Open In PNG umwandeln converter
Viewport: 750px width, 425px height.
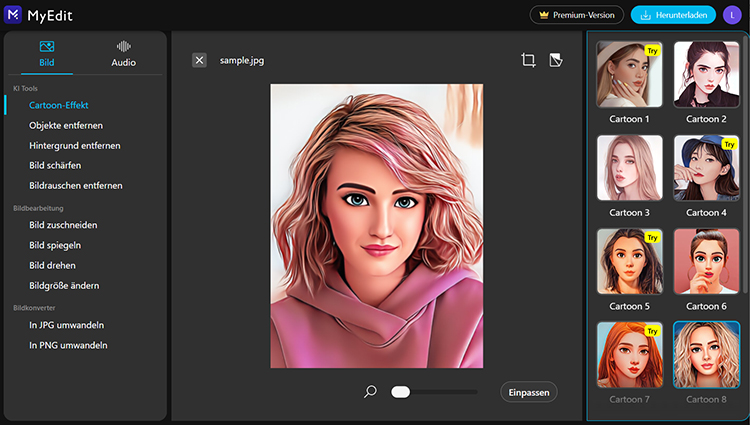click(x=68, y=345)
